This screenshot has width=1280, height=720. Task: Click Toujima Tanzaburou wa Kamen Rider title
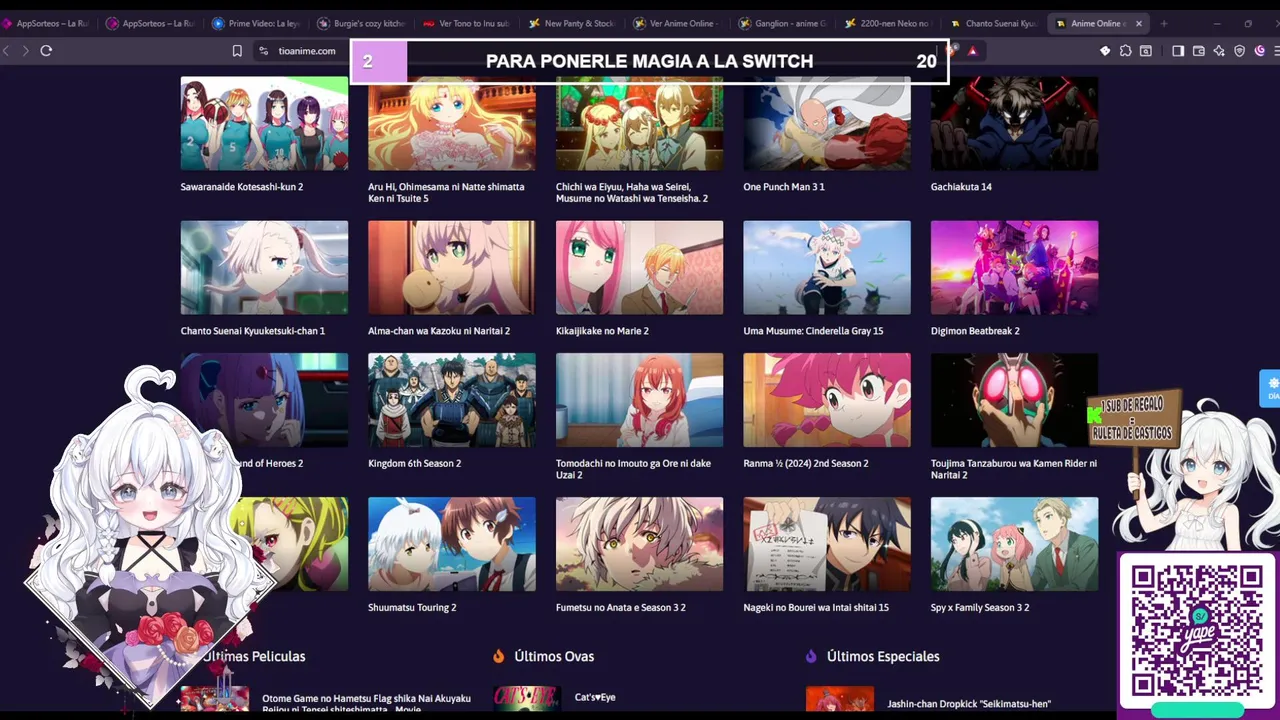pyautogui.click(x=1014, y=469)
